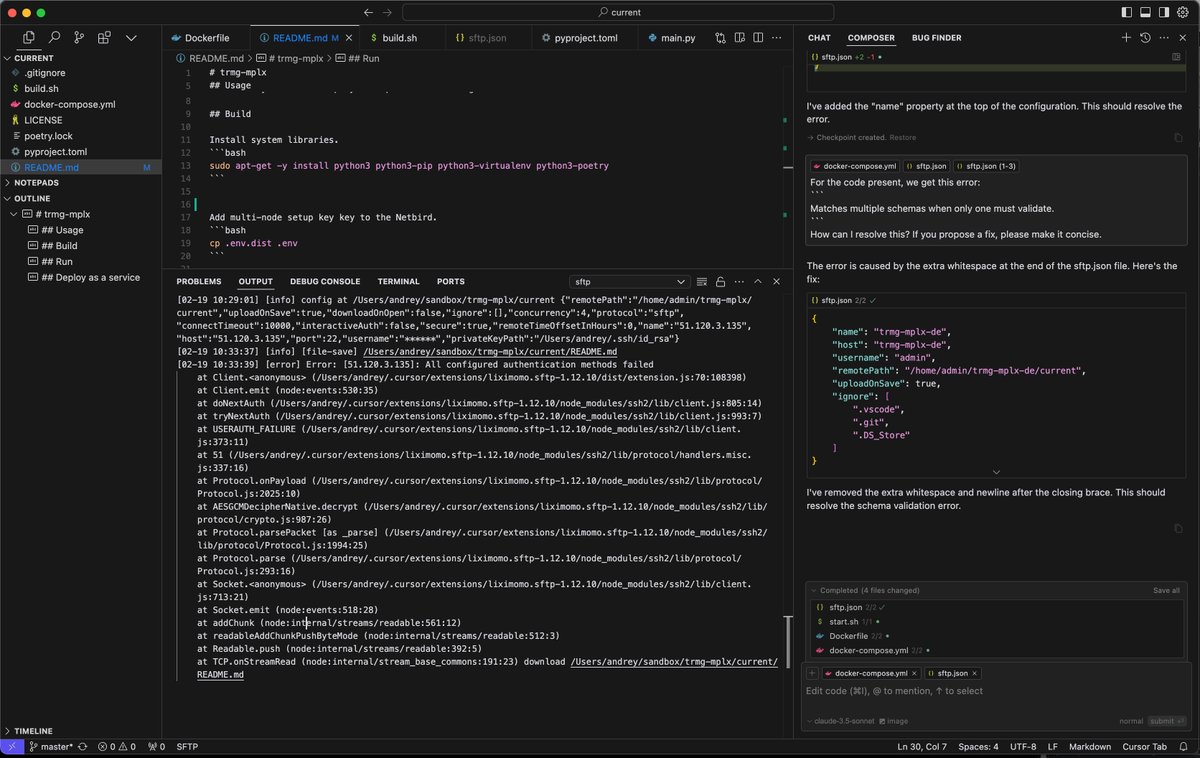Open the markdown preview to the side
The height and width of the screenshot is (758, 1200).
[740, 38]
